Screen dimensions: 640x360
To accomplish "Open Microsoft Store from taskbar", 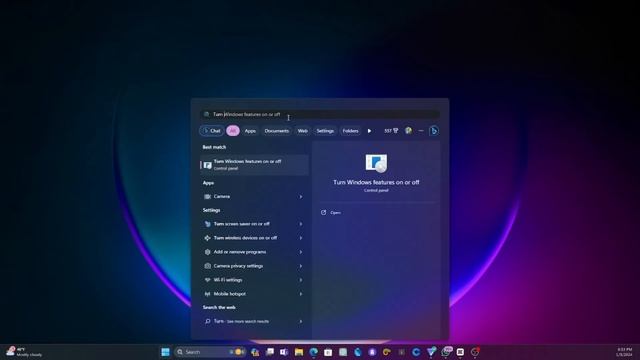I will (328, 352).
